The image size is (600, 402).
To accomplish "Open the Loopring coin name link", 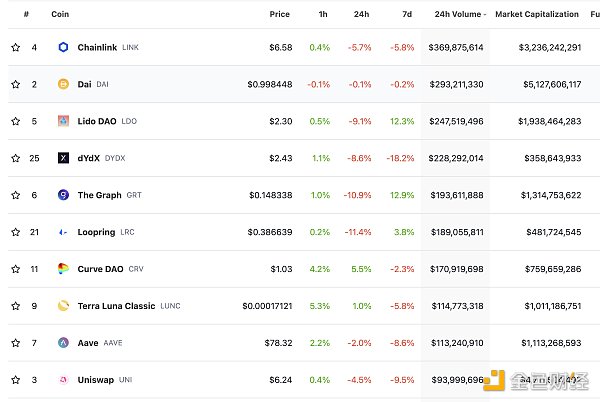I will (97, 232).
